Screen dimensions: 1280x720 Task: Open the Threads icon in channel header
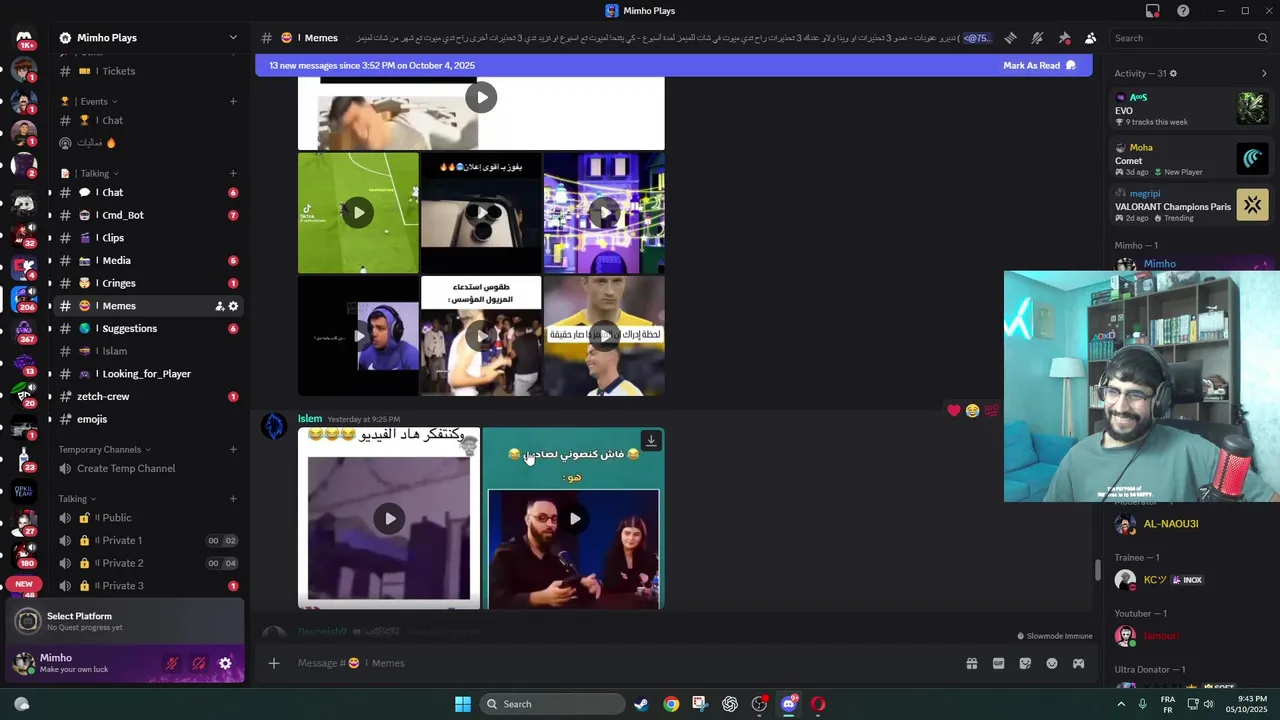(1011, 38)
